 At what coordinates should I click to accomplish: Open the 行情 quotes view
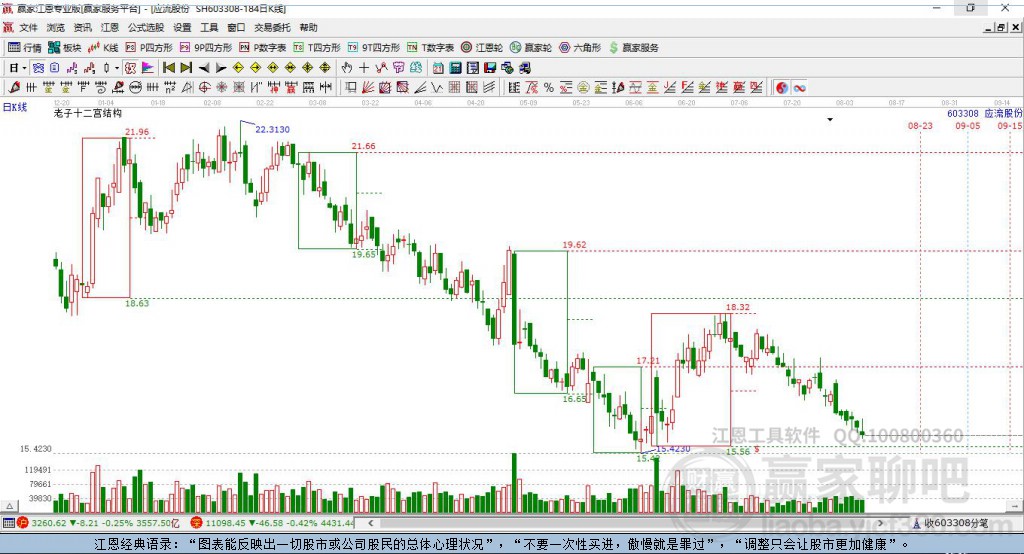click(x=25, y=48)
